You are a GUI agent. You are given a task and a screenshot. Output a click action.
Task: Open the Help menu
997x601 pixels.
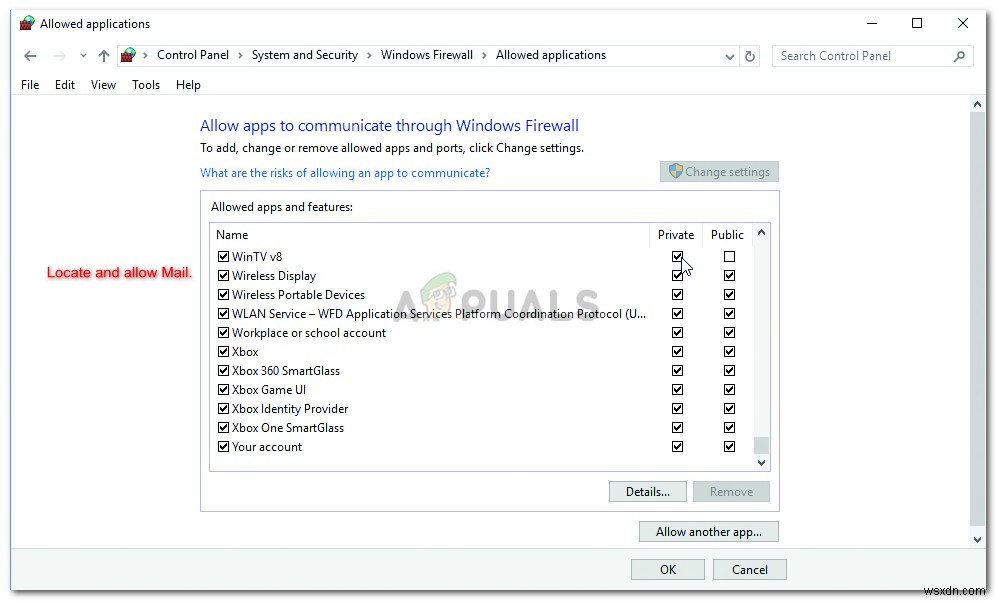coord(188,85)
